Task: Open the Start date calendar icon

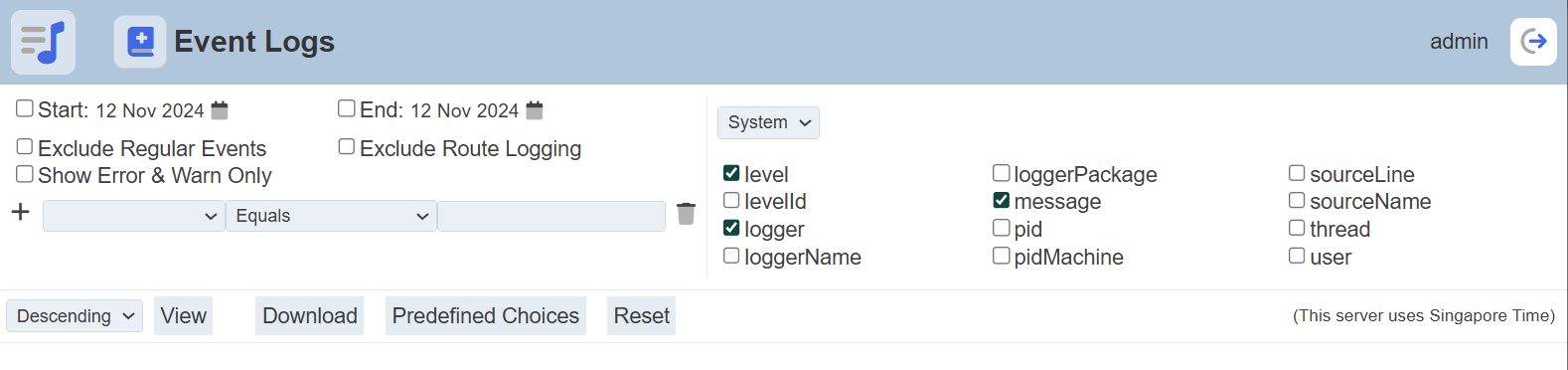Action: (x=220, y=109)
